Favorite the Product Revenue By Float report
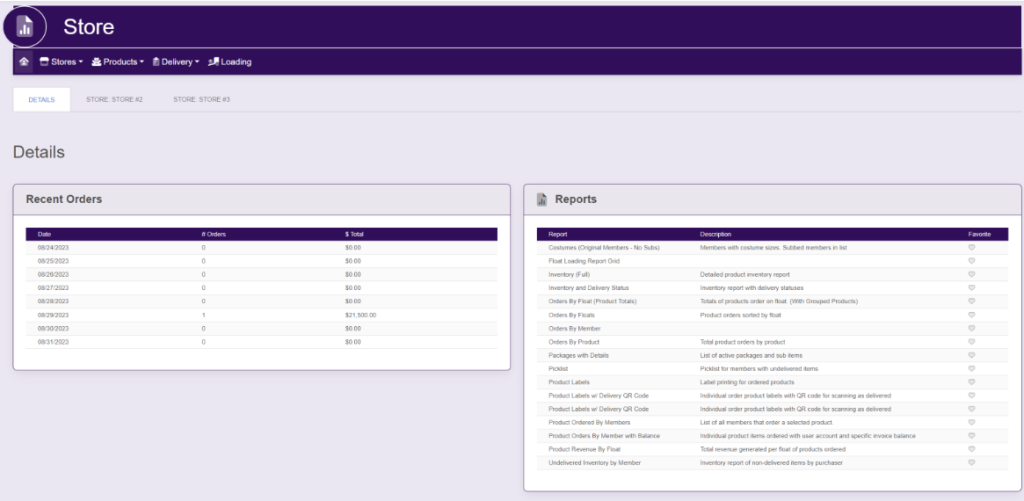The width and height of the screenshot is (1024, 501). point(971,450)
